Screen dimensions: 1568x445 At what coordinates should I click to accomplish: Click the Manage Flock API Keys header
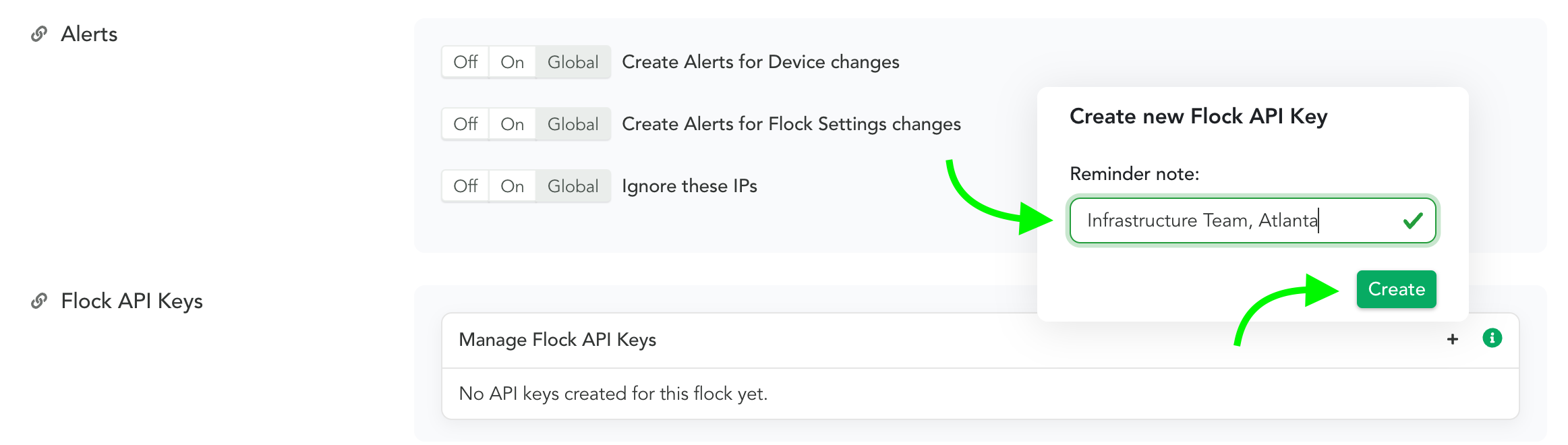pos(980,340)
